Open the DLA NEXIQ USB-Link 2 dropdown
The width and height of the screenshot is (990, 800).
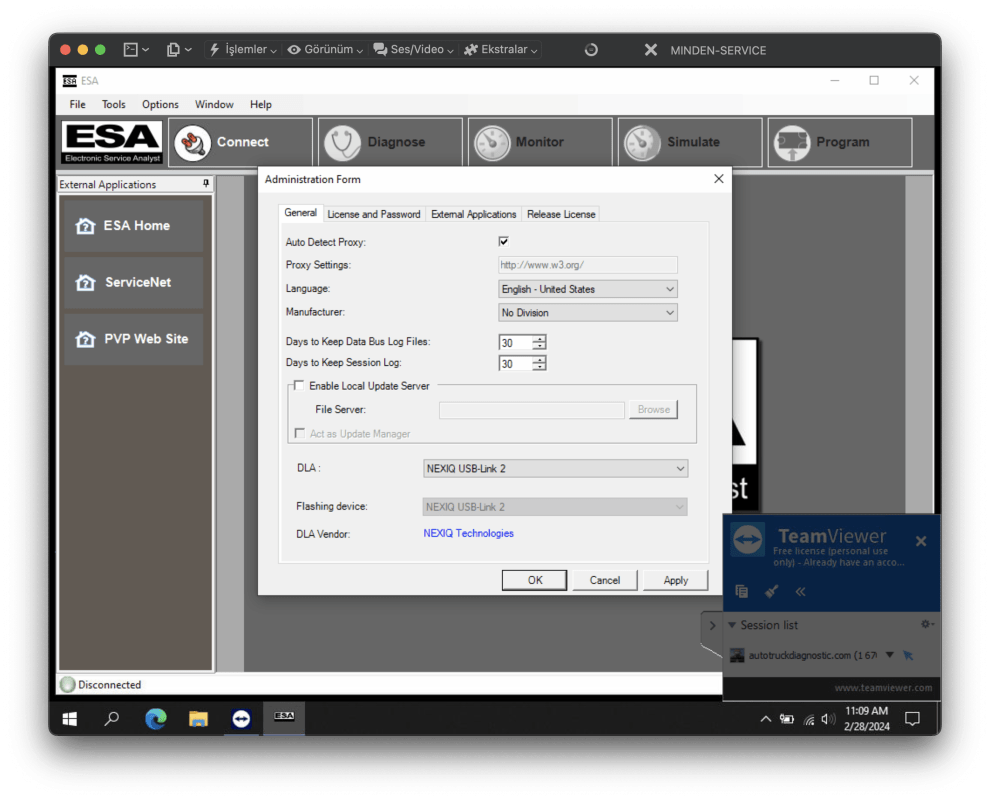pyautogui.click(x=555, y=469)
